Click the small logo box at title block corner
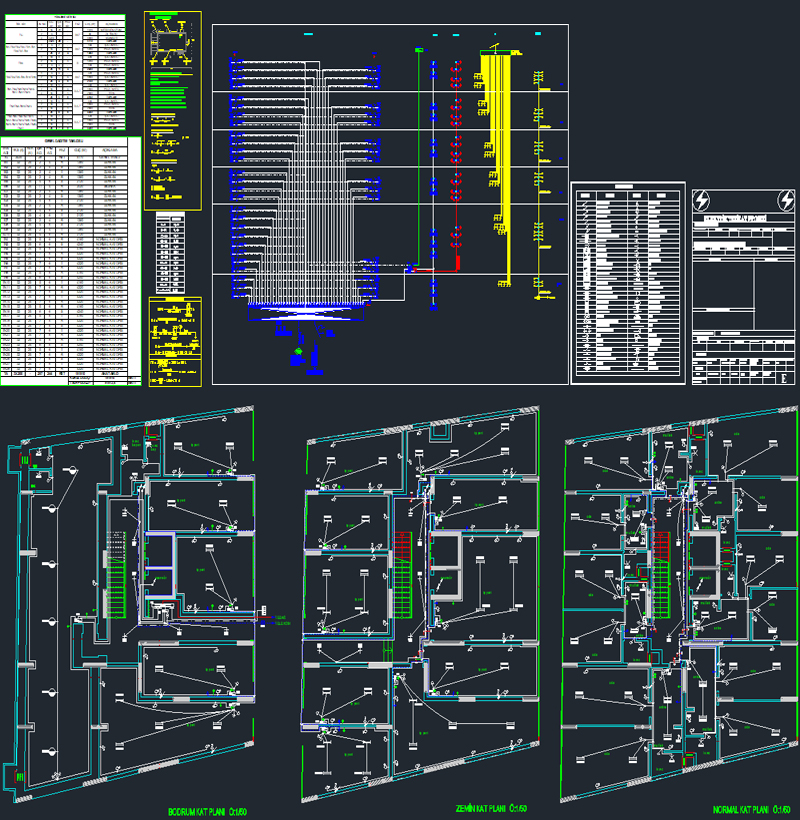 pyautogui.click(x=784, y=378)
